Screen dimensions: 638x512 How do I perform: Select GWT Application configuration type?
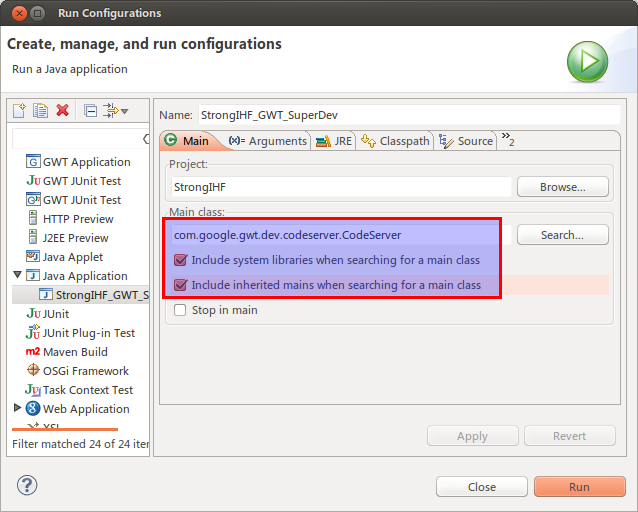[78, 162]
